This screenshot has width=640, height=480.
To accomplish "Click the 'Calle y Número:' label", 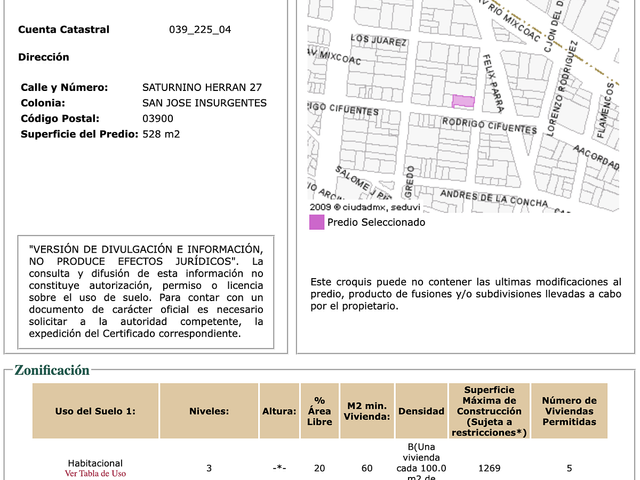I will click(x=64, y=87).
